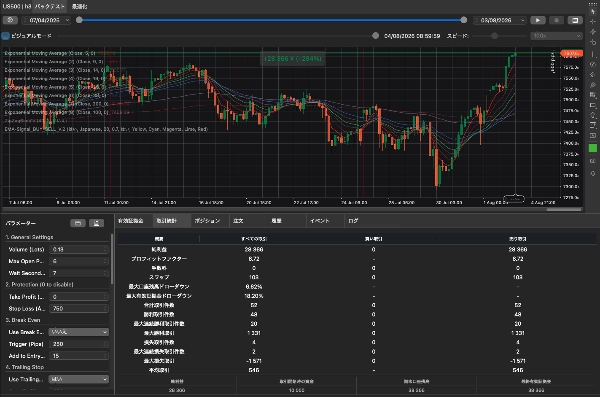Click the 04/08/2025 visual mode timestamp
Viewport: 600px width, 397px height.
pyautogui.click(x=412, y=36)
